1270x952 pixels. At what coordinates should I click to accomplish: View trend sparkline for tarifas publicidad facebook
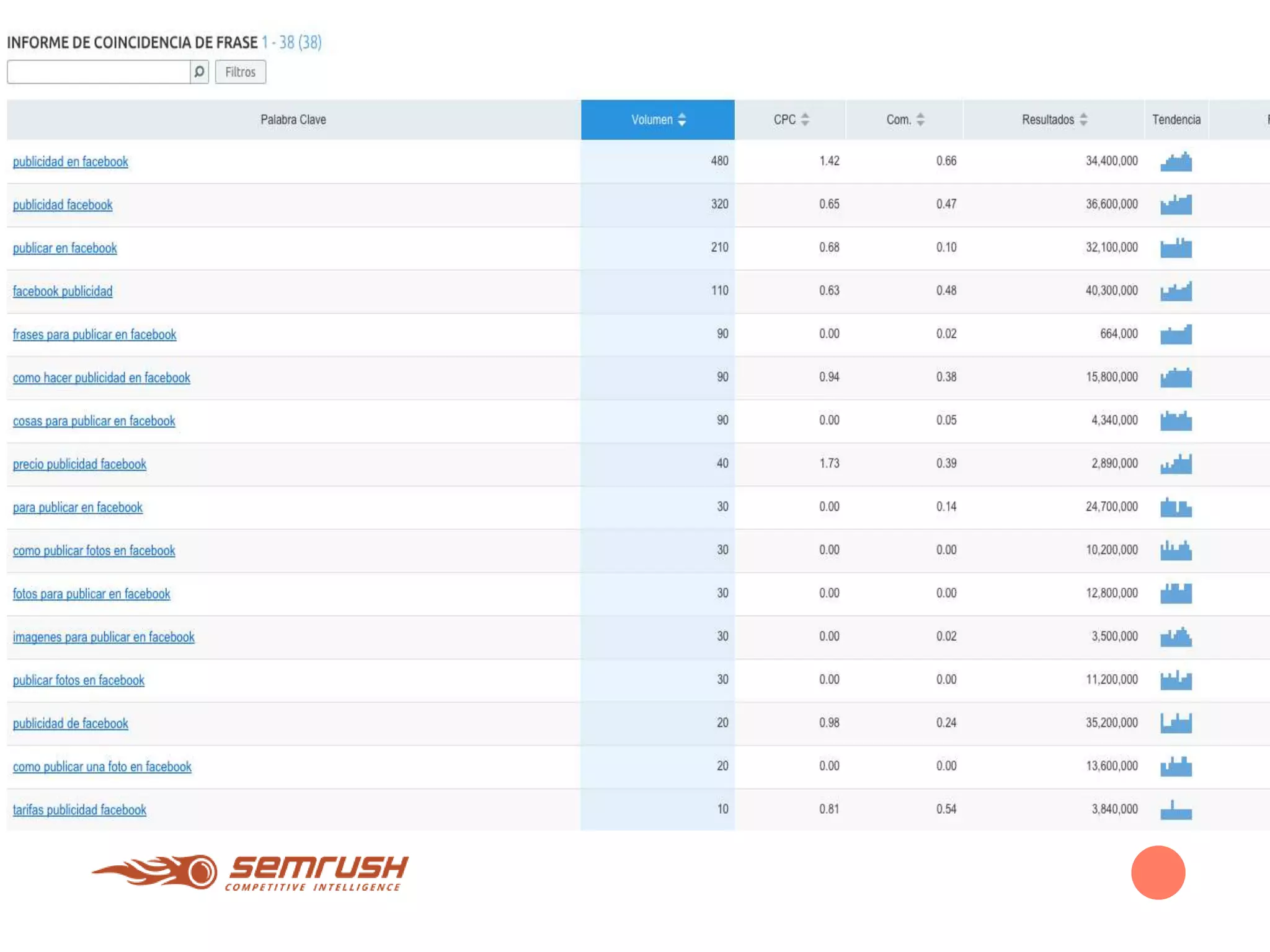point(1176,809)
